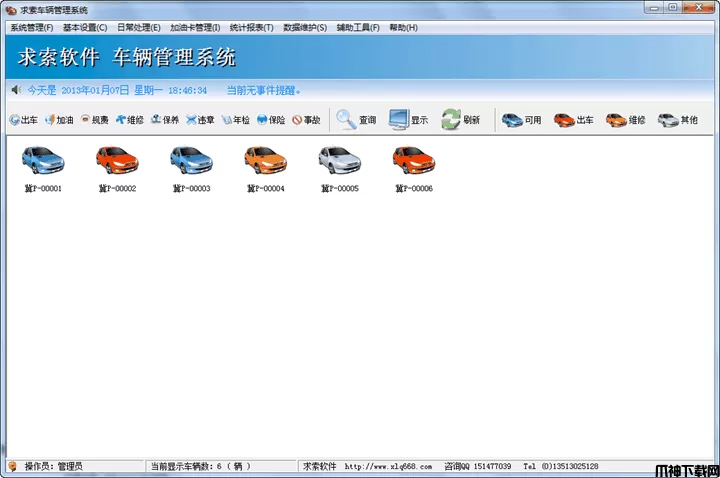Click the 保险 insurance icon
720x478 pixels.
point(270,120)
